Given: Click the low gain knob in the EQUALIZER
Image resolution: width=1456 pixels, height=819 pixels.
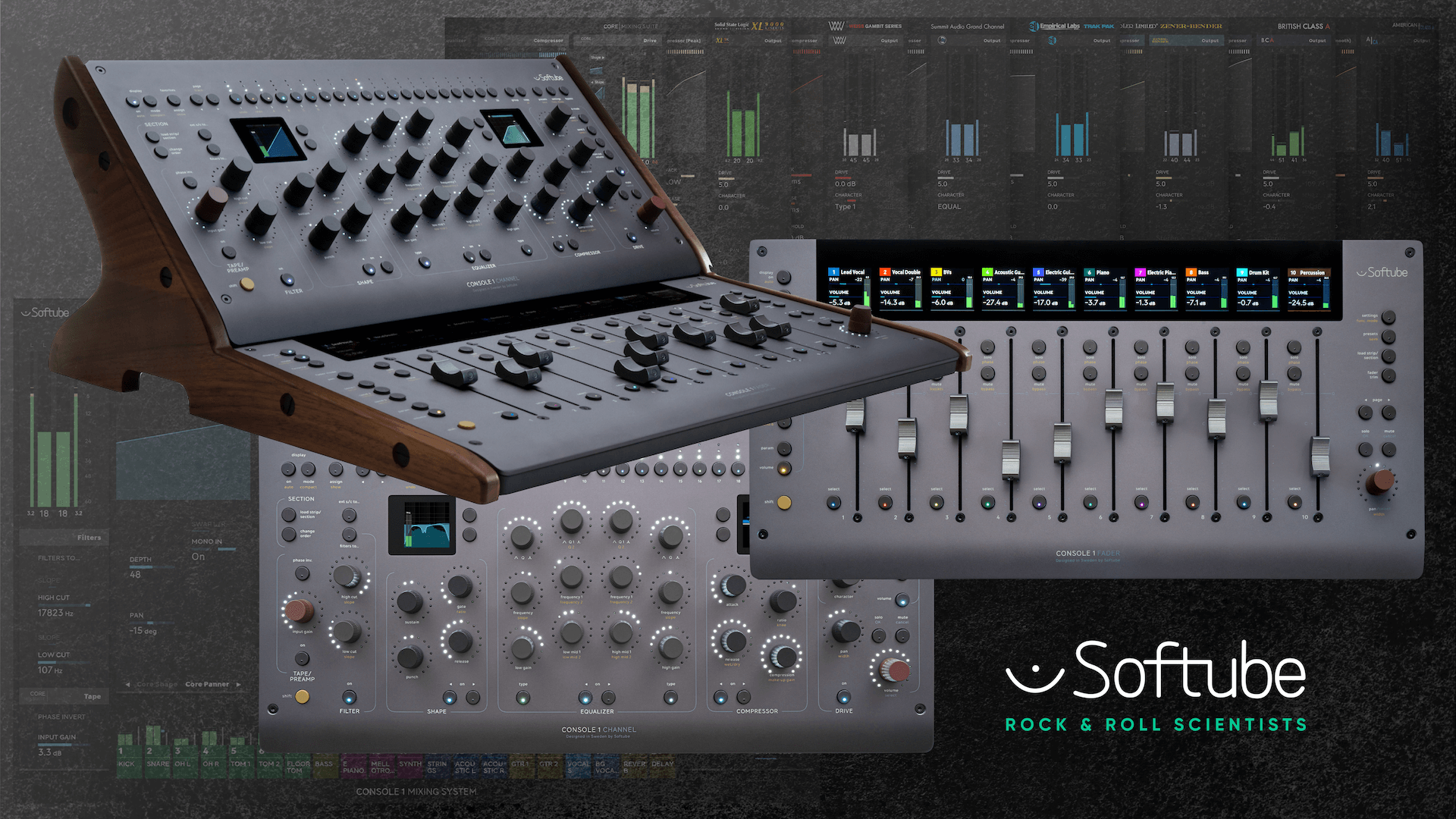Looking at the screenshot, I should coord(522,648).
